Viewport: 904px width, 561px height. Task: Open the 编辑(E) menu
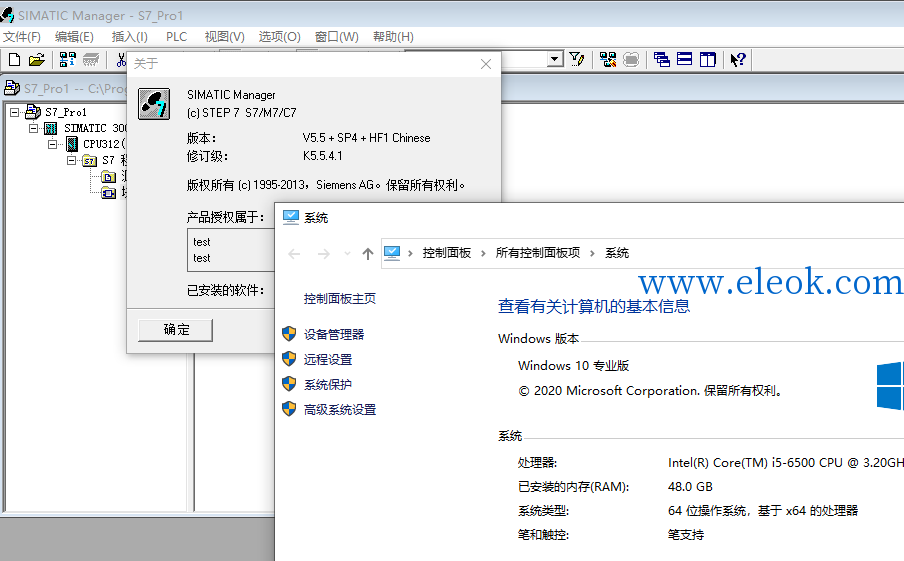(74, 37)
